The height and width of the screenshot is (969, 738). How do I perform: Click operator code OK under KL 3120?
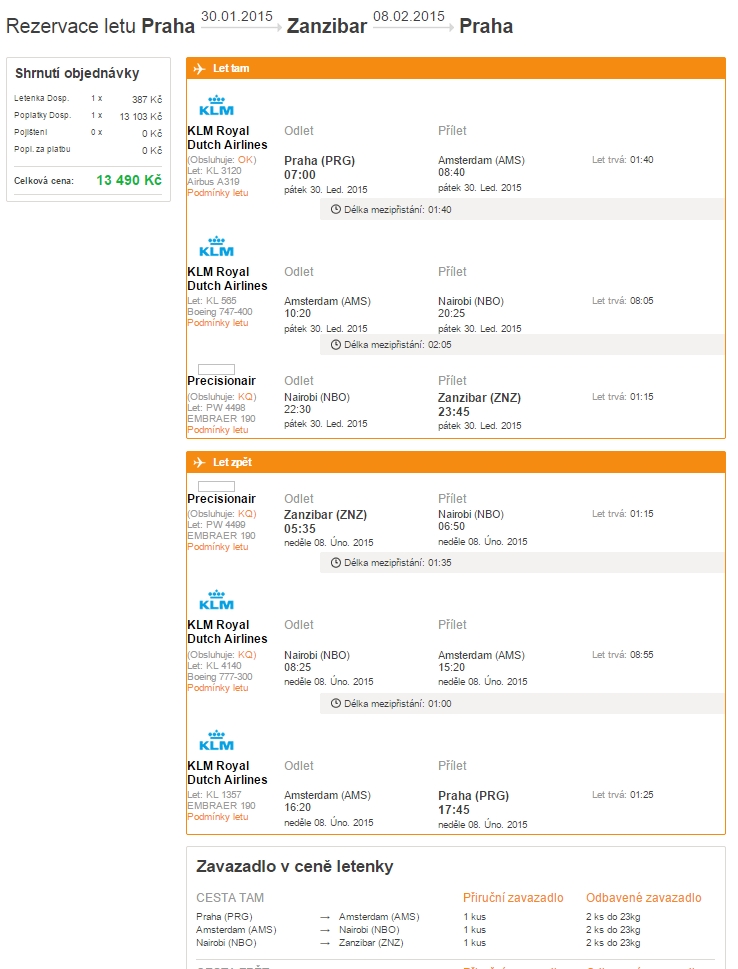coord(245,159)
